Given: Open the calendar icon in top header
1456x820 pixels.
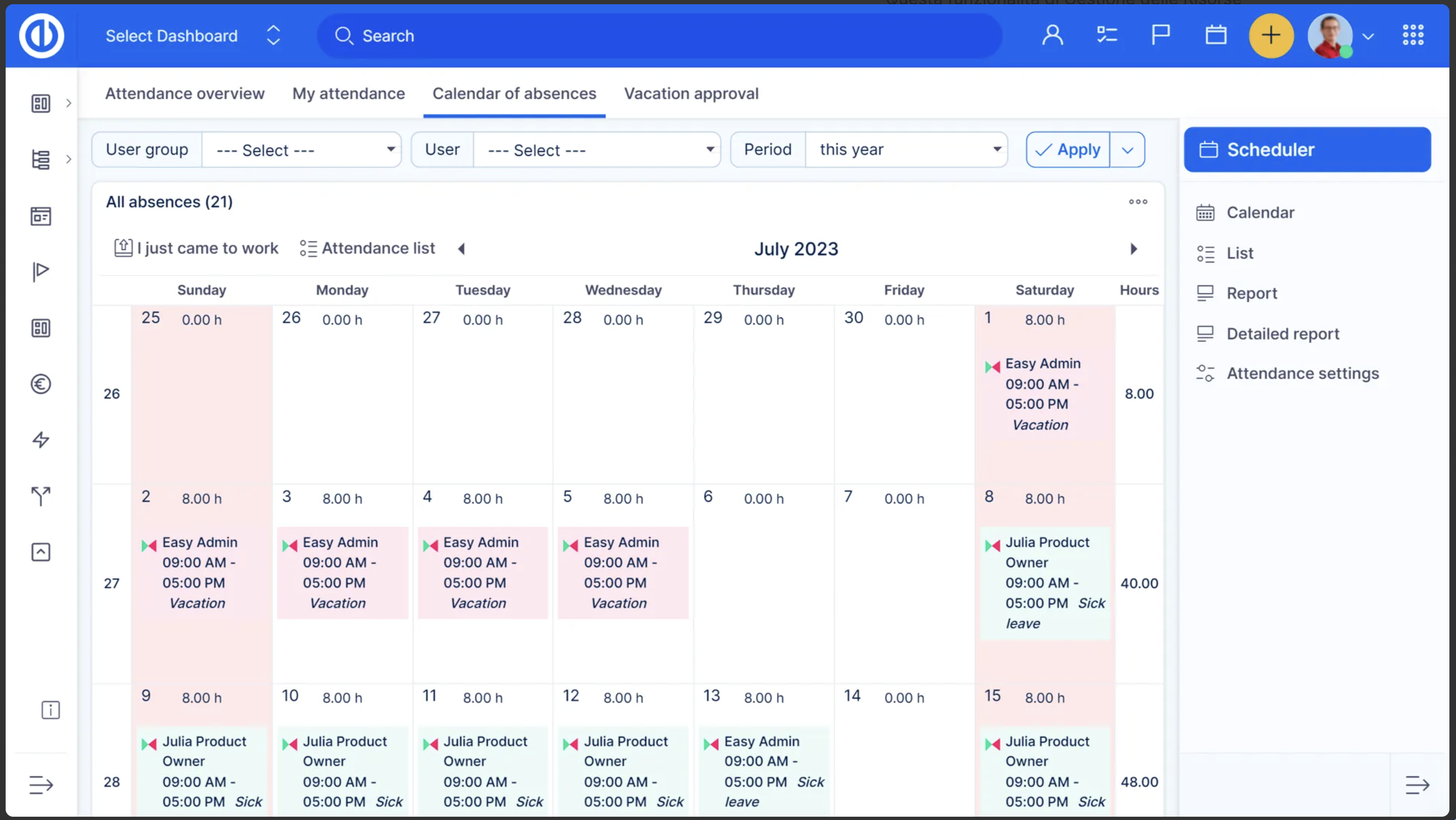Looking at the screenshot, I should click(x=1216, y=35).
